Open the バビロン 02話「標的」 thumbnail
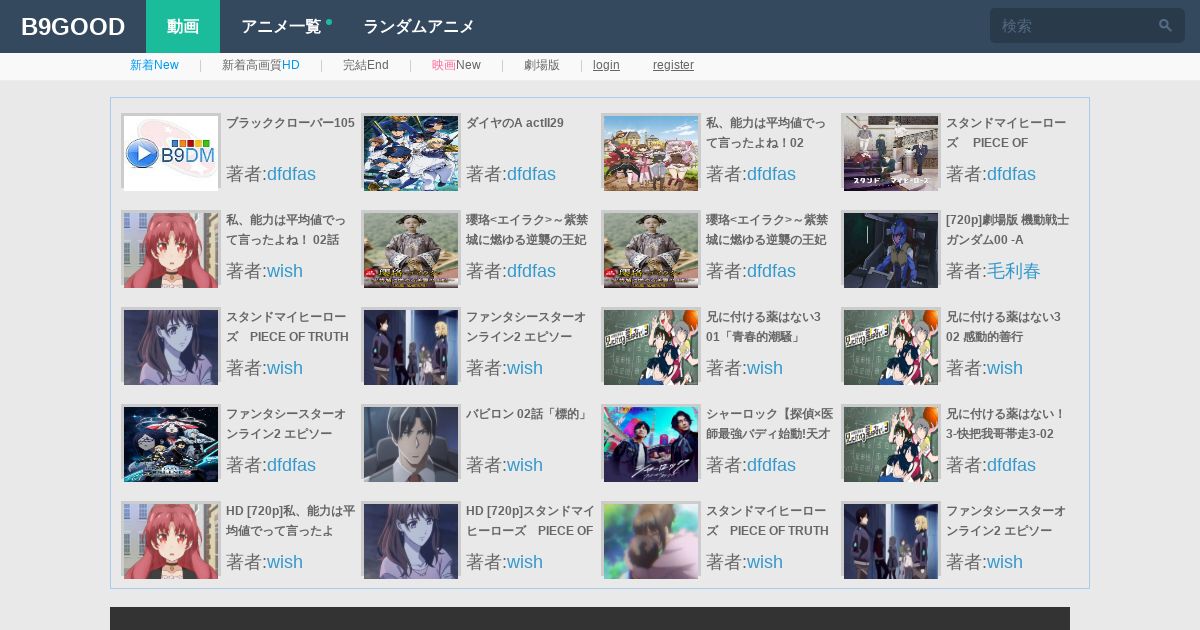Viewport: 1200px width, 630px height. [411, 443]
